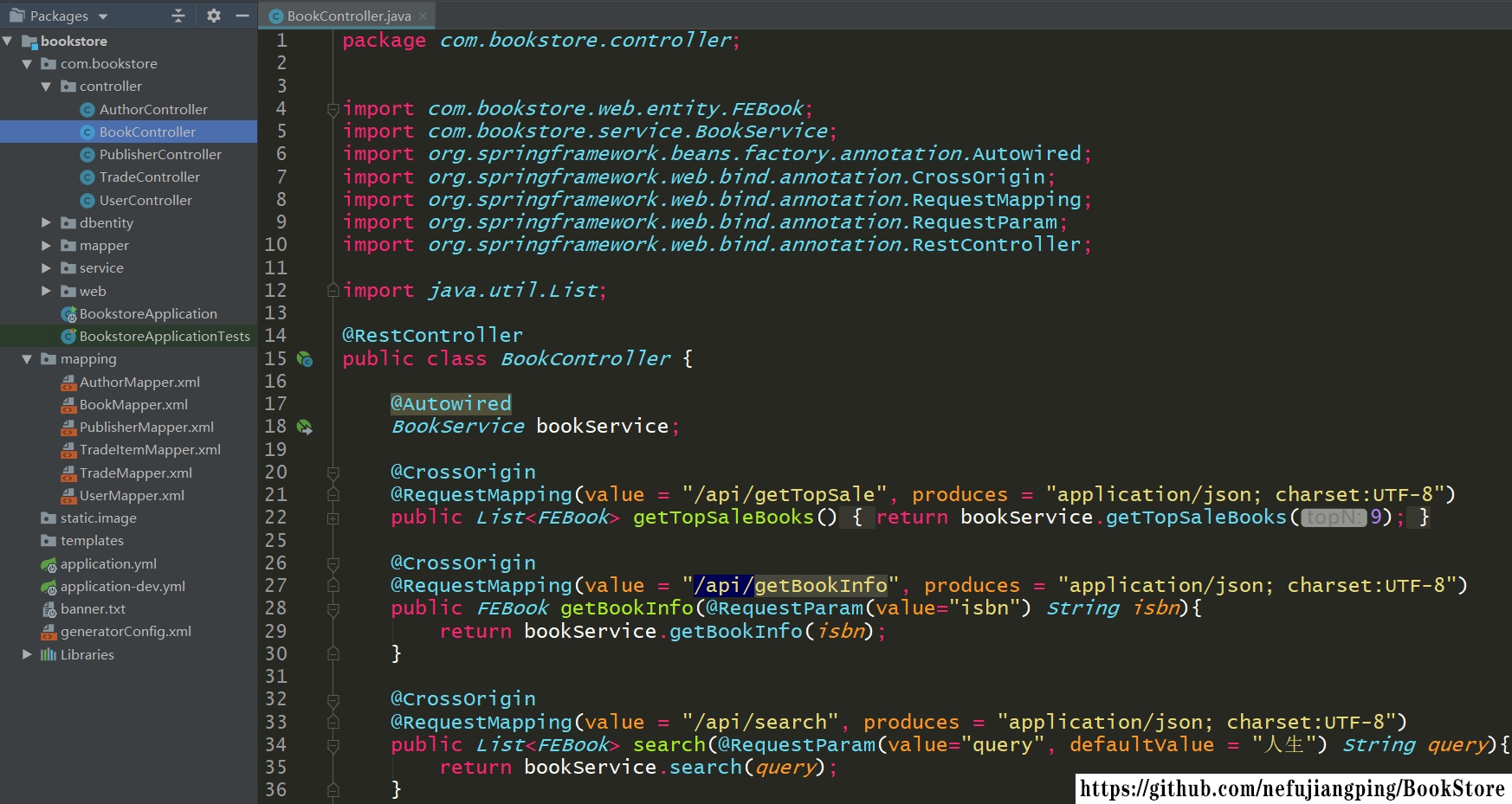Image resolution: width=1512 pixels, height=804 pixels.
Task: Open BookMapper.xml file
Action: coord(133,404)
